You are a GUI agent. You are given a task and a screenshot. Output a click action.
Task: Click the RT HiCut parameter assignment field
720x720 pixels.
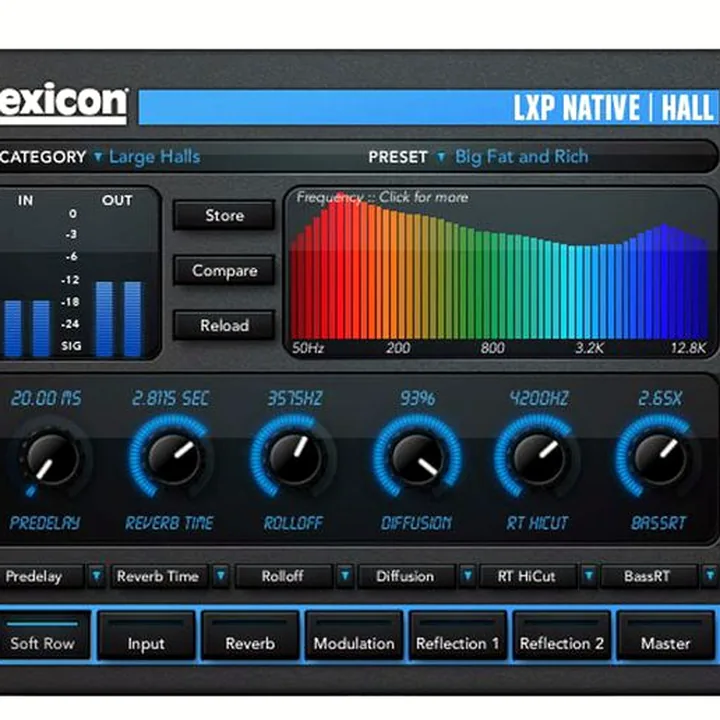pos(528,576)
